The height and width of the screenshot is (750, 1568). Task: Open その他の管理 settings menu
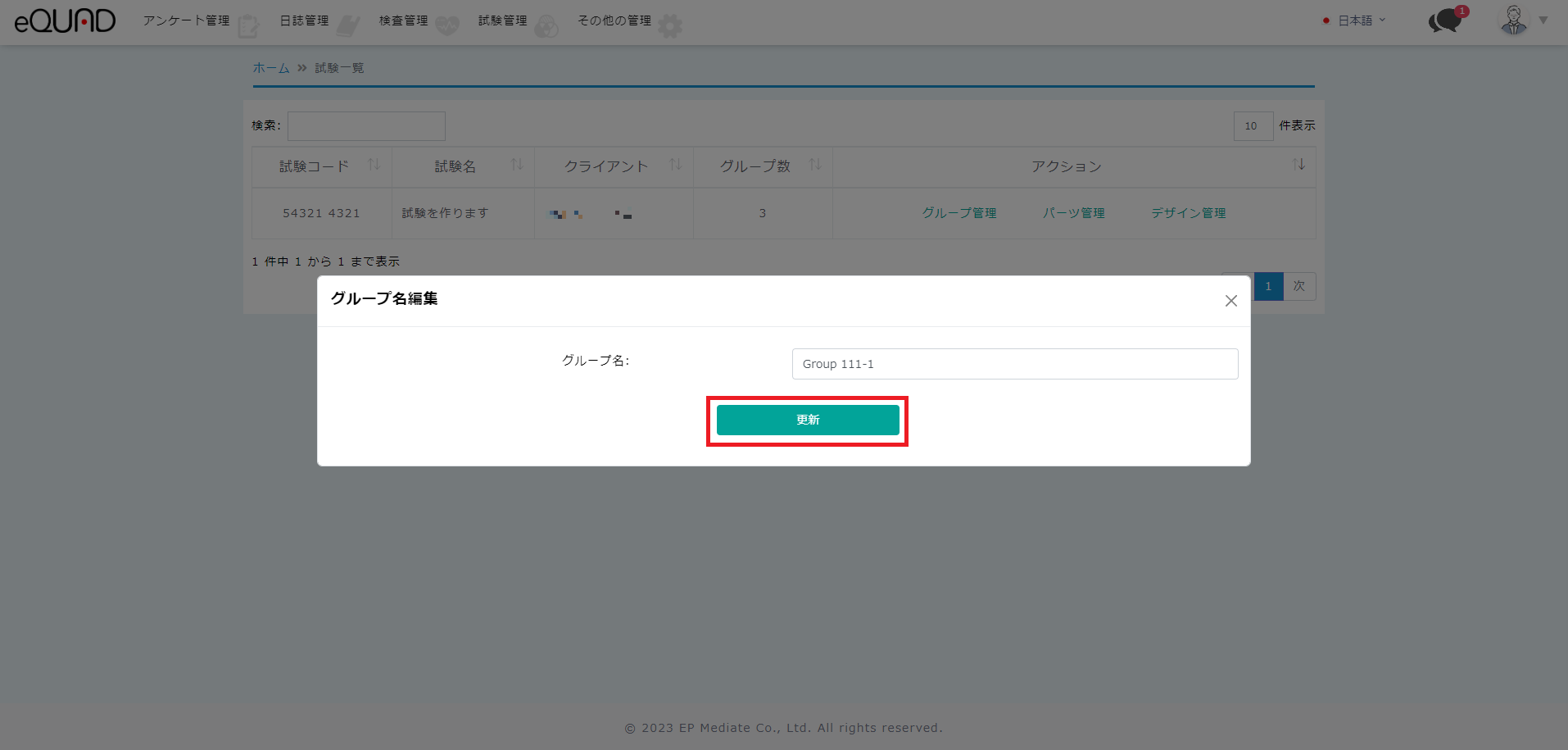(614, 20)
